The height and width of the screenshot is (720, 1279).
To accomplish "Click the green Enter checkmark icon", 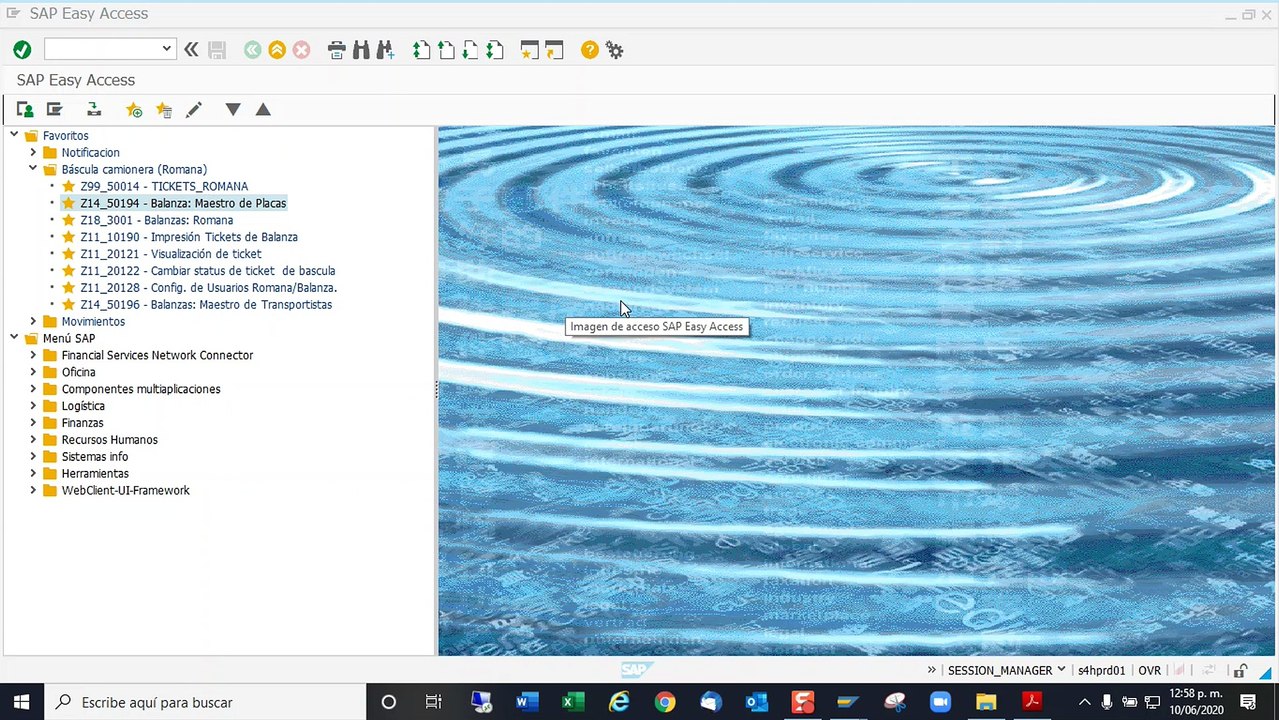I will [22, 49].
